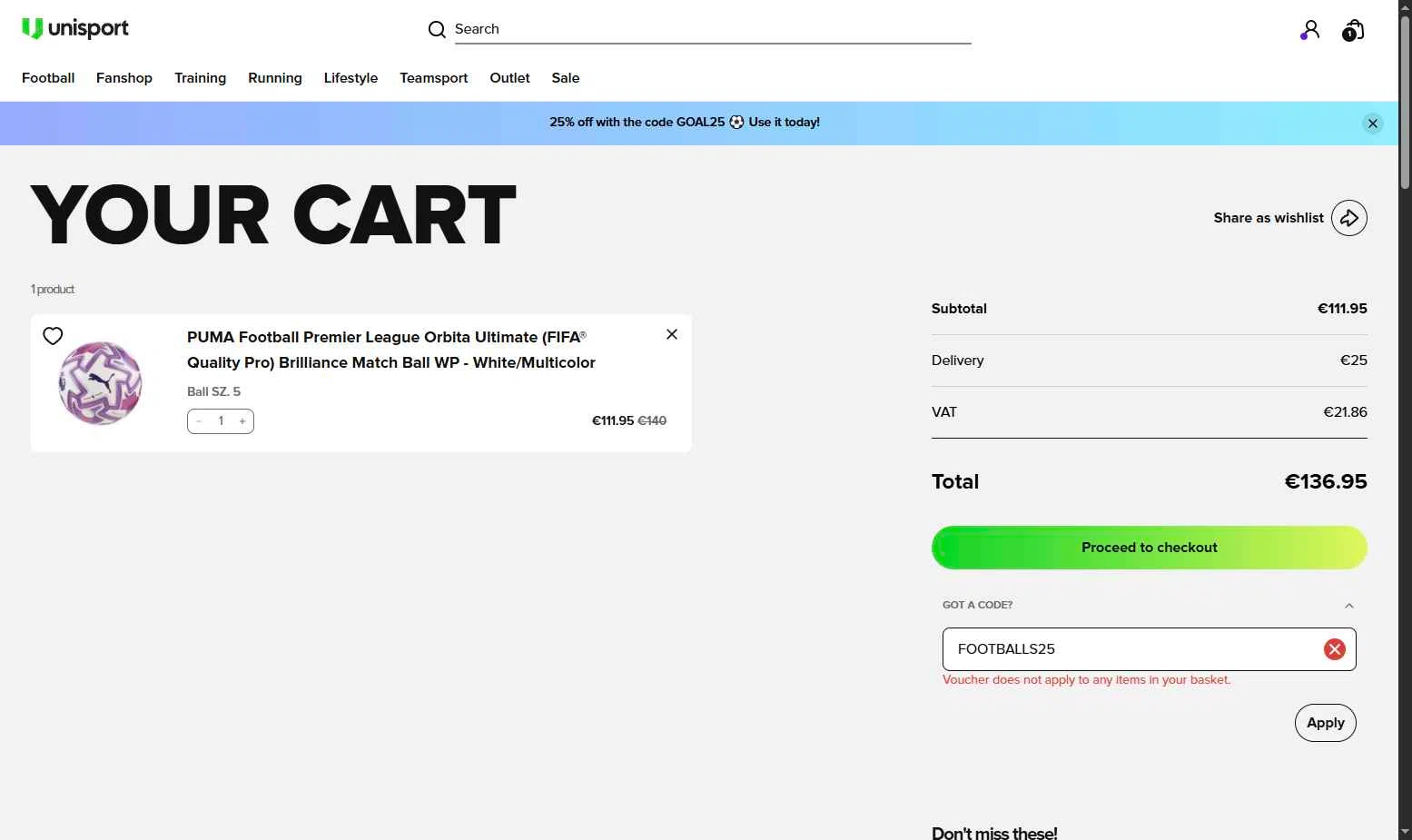Focus the search input field

713,29
